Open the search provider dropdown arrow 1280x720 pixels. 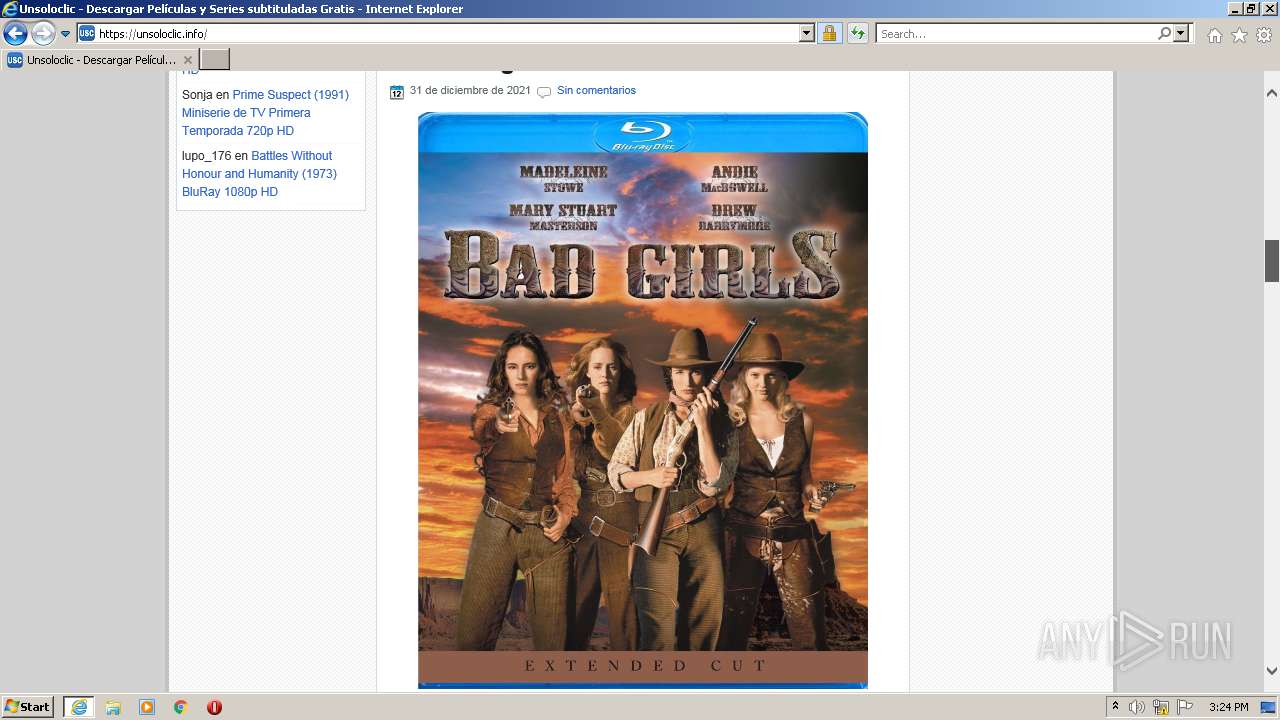click(x=1182, y=34)
